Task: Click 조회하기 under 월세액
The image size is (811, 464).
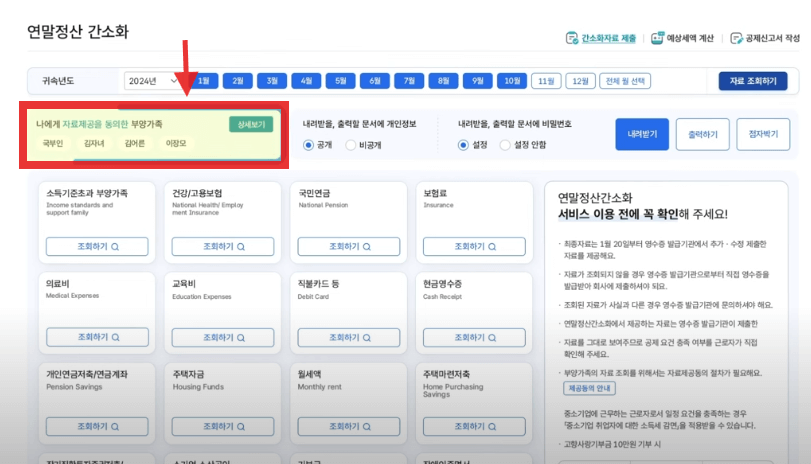Action: [349, 427]
